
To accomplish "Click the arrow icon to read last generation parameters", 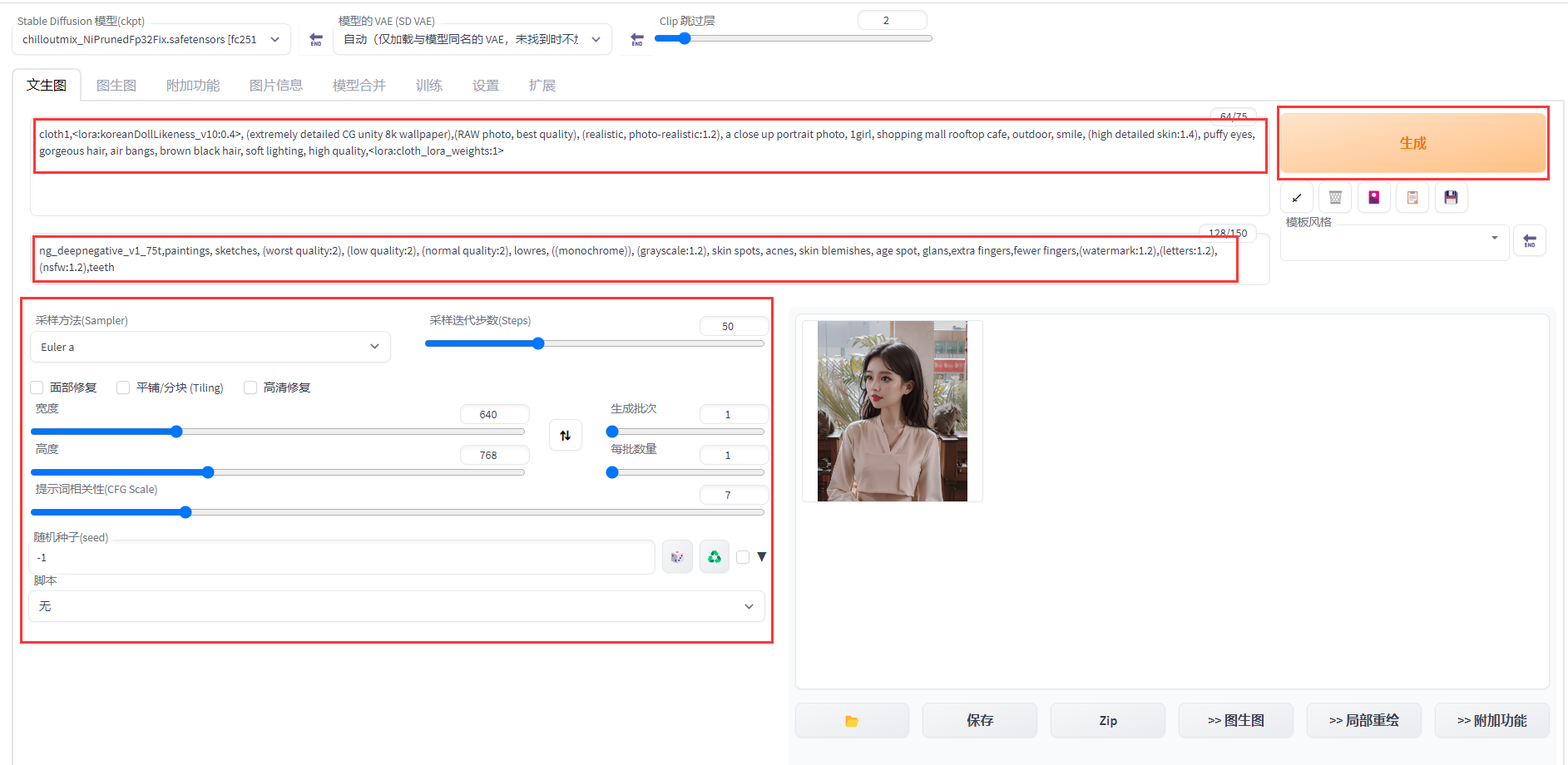I will (x=1297, y=197).
